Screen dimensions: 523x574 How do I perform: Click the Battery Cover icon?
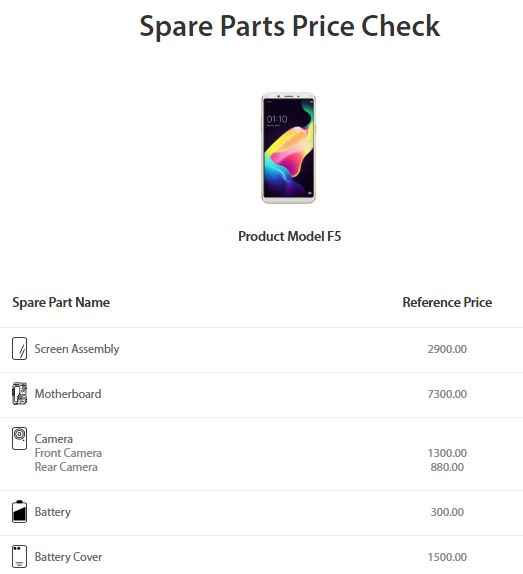19,556
